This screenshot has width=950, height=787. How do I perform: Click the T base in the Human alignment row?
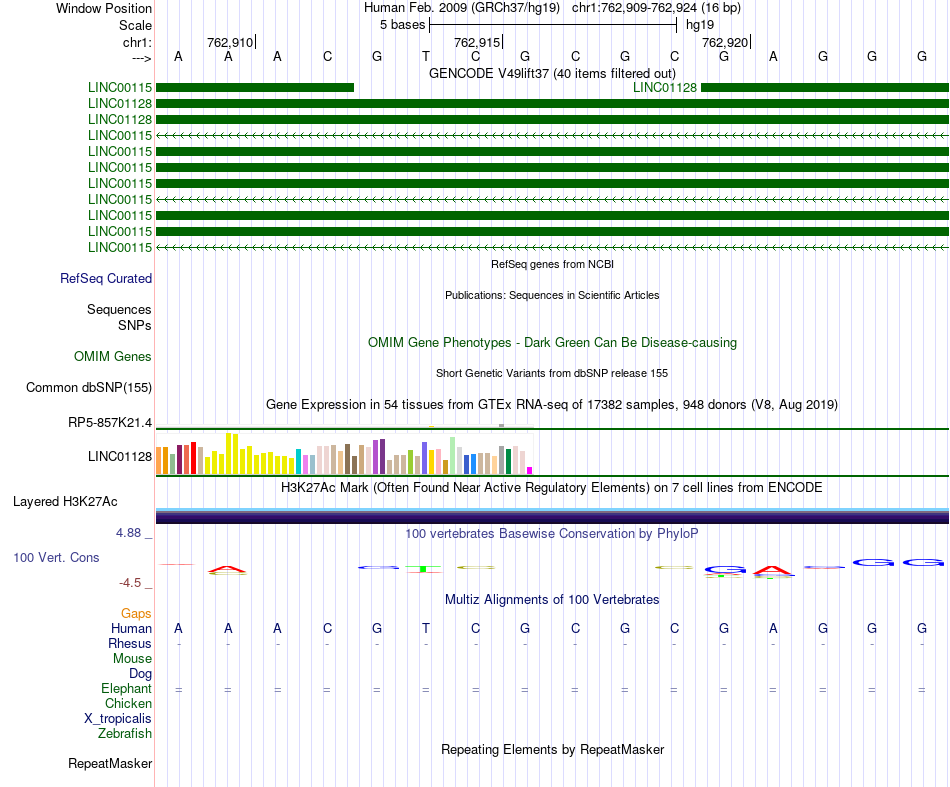[426, 628]
